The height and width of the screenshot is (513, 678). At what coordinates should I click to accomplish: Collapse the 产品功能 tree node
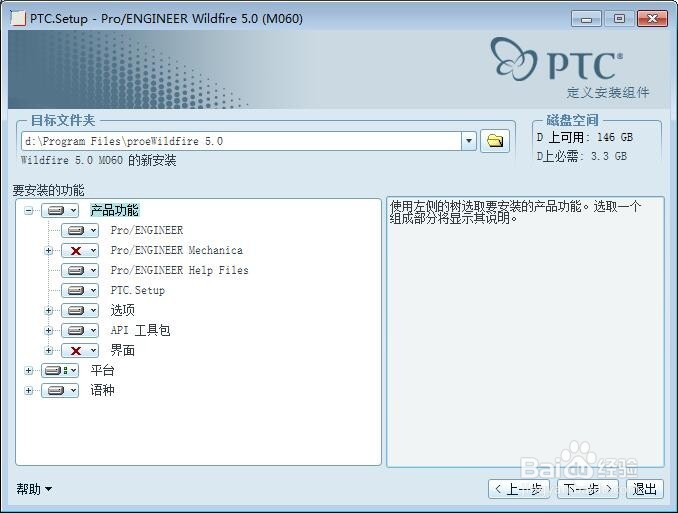pyautogui.click(x=29, y=211)
